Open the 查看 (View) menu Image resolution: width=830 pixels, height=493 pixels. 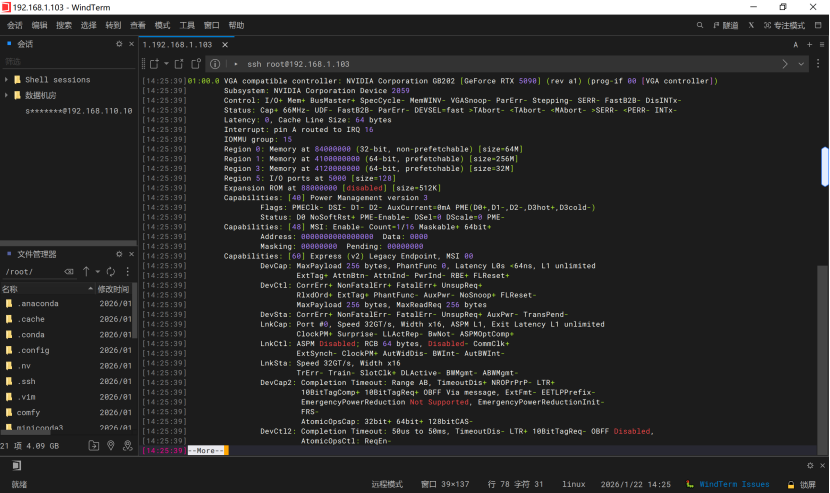tap(138, 25)
